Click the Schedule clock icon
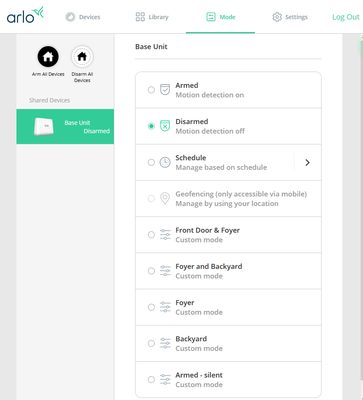The width and height of the screenshot is (363, 400). tap(165, 162)
